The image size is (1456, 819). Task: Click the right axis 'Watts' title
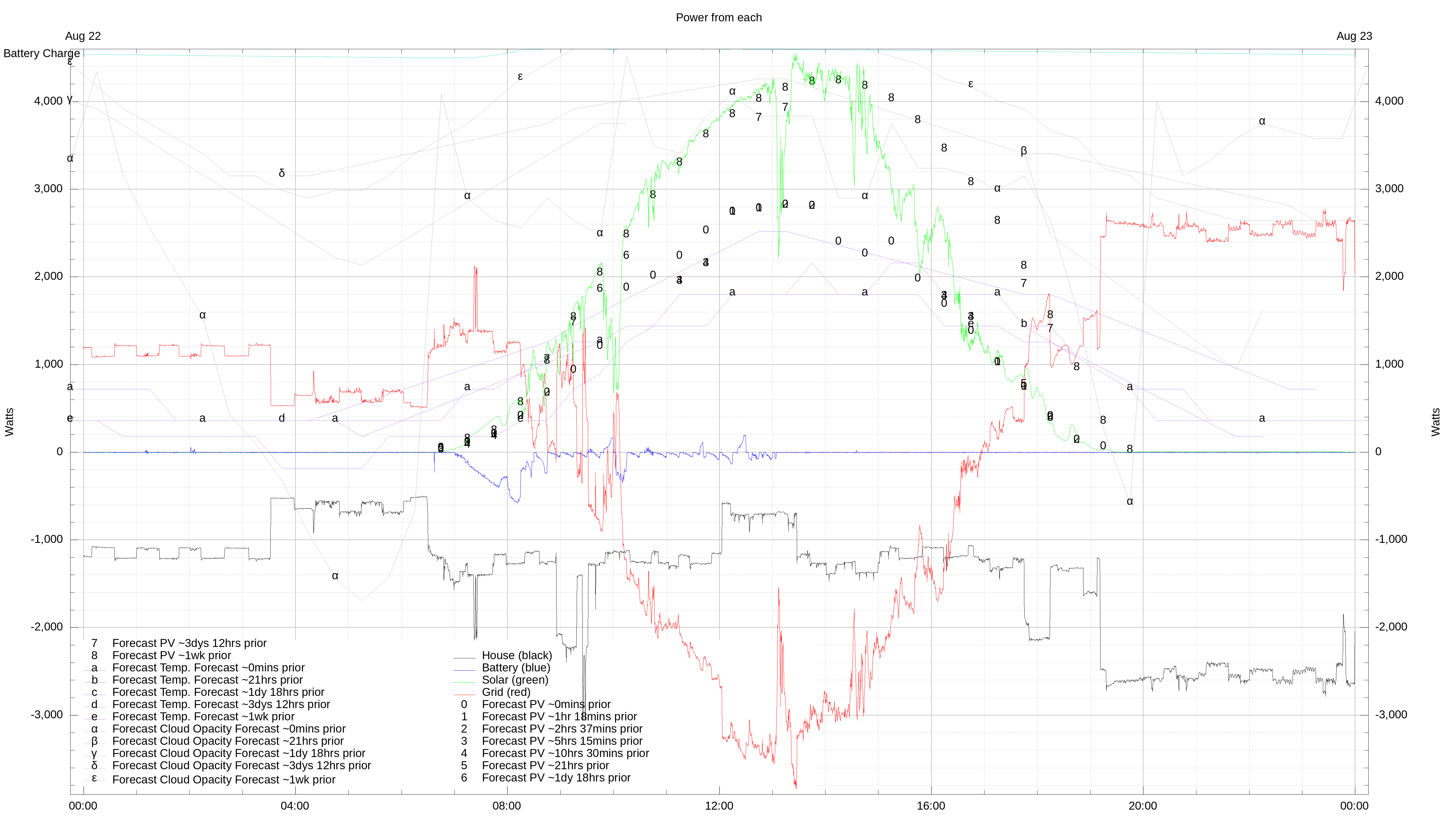(x=1436, y=422)
